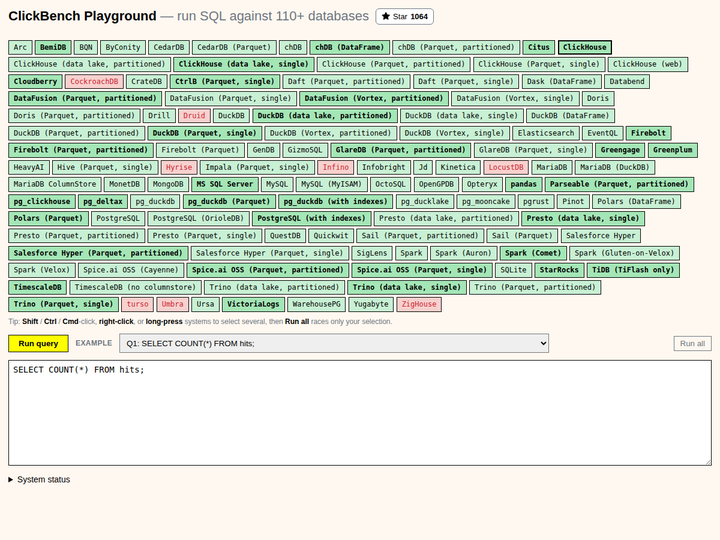
Task: Select the Yugabyte system chip
Action: 371,304
